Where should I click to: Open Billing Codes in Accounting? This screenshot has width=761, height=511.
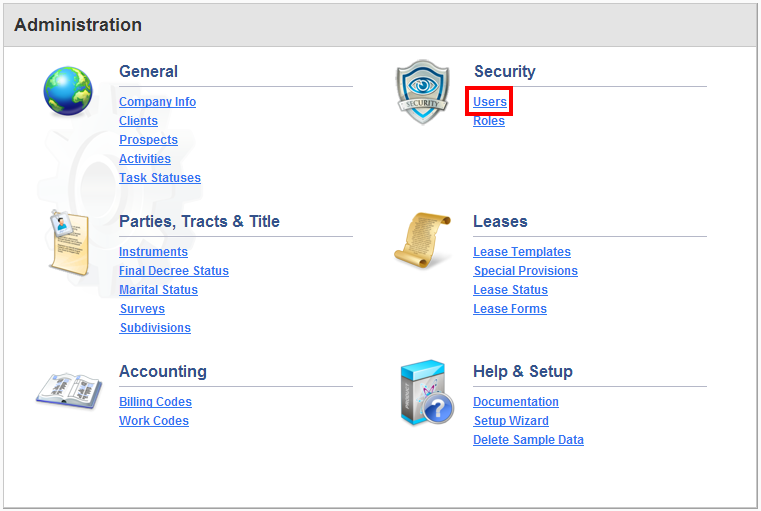[x=155, y=402]
